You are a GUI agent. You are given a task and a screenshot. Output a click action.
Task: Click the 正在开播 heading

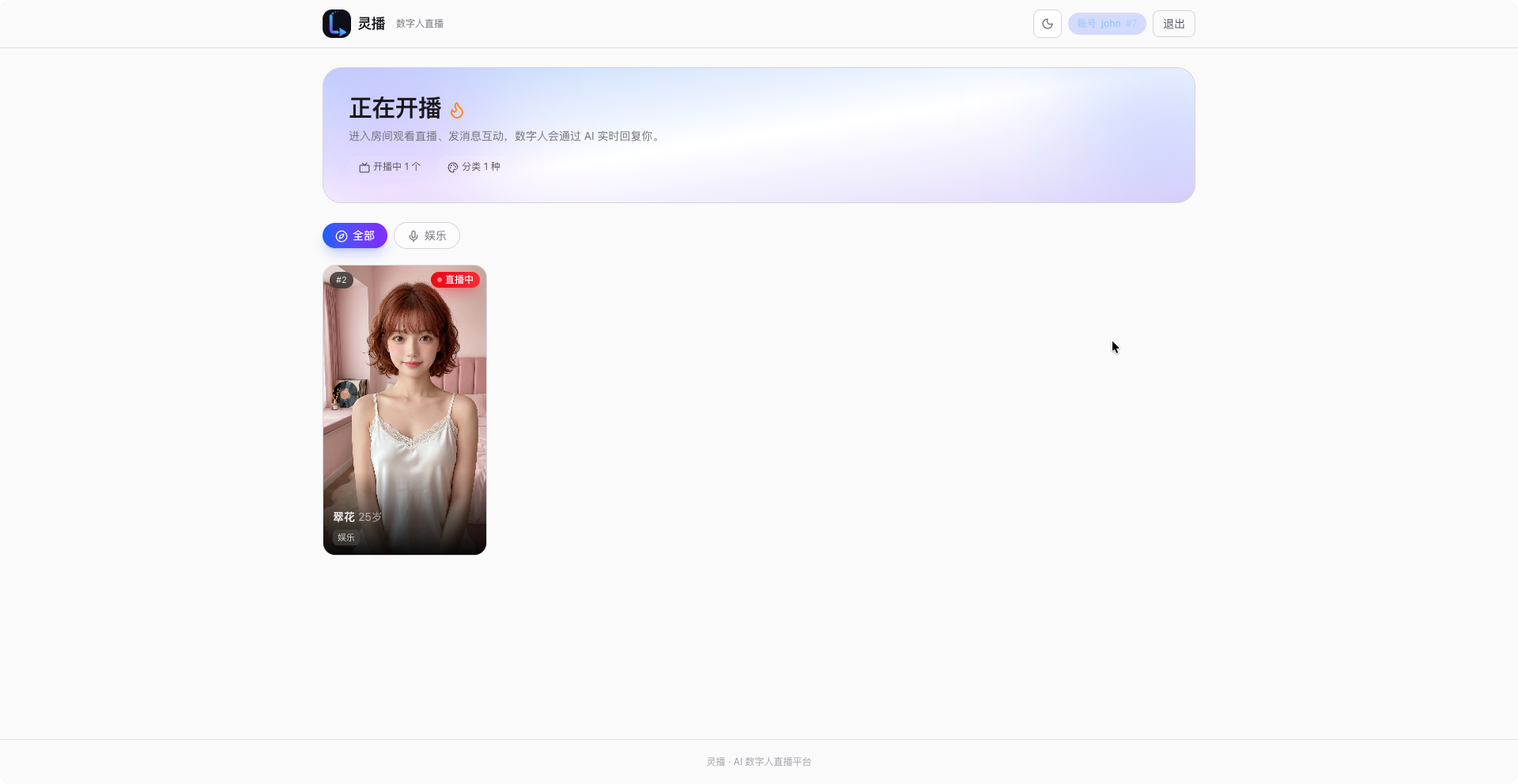tap(395, 108)
